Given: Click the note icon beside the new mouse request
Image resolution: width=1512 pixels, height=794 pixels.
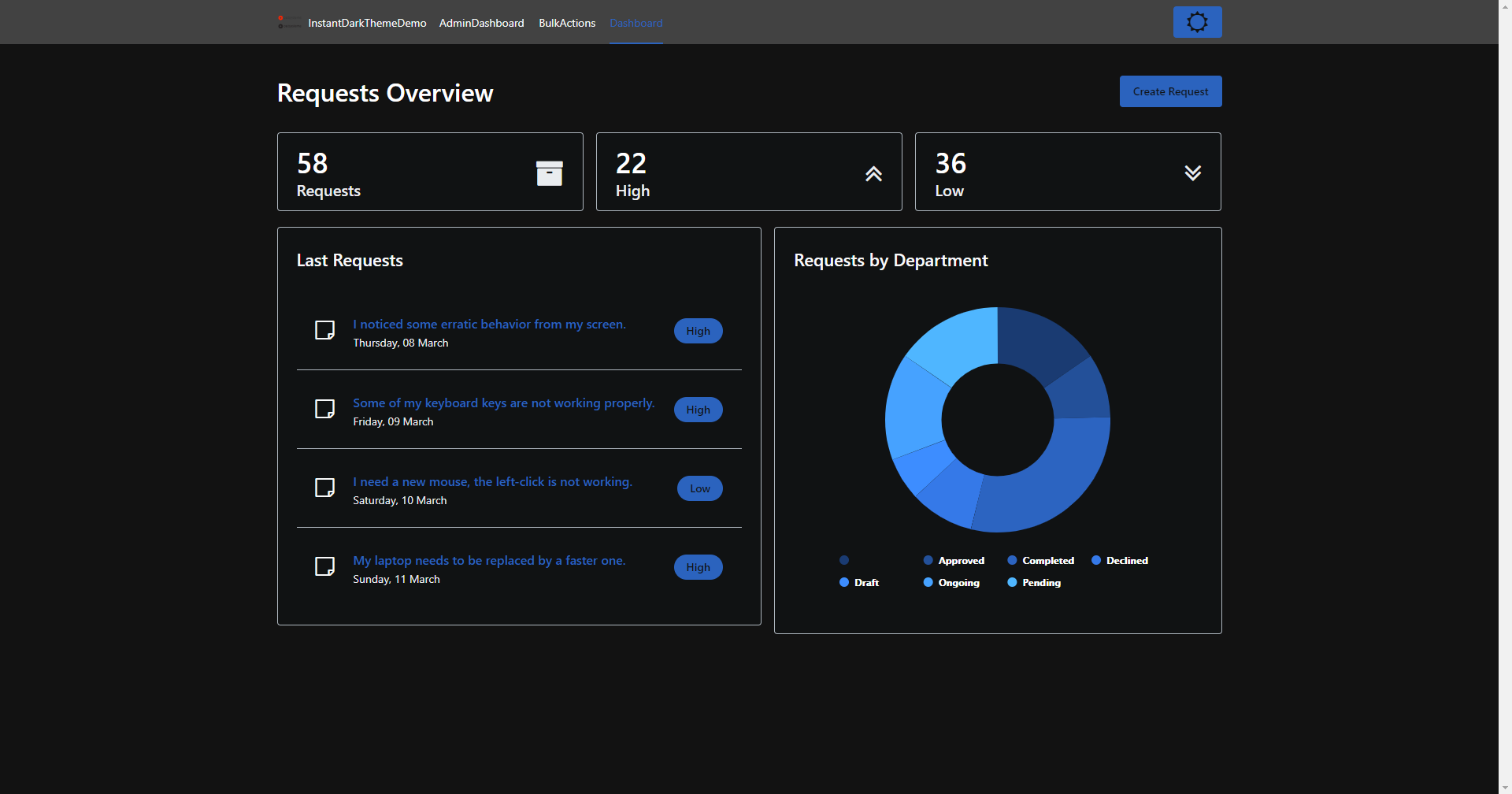Looking at the screenshot, I should 324,488.
